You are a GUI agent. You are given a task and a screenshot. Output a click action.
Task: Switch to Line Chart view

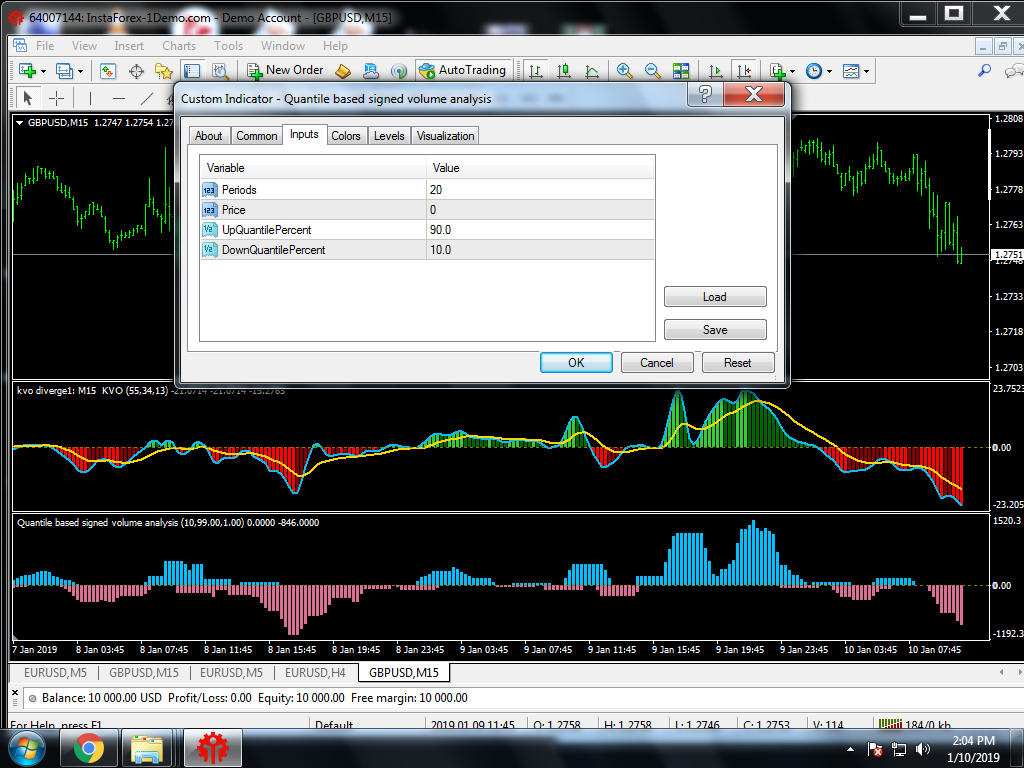[592, 71]
